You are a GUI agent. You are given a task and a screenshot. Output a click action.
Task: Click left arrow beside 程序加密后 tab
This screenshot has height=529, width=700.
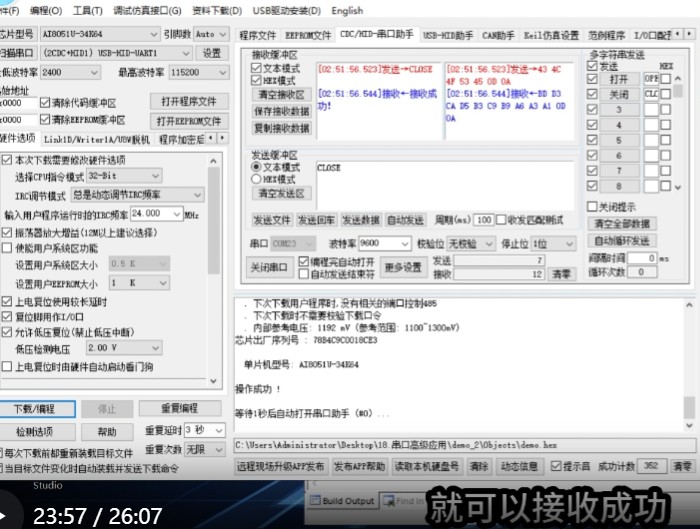click(x=211, y=138)
